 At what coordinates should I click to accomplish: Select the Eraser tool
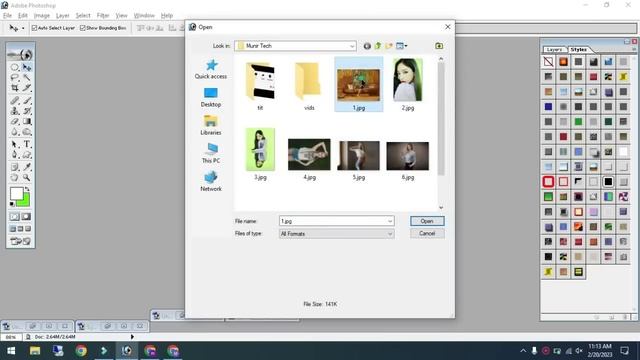15,122
